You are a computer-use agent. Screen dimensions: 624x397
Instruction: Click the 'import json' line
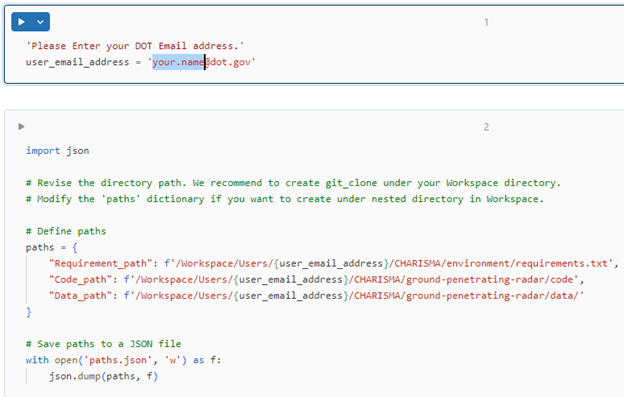coord(58,151)
